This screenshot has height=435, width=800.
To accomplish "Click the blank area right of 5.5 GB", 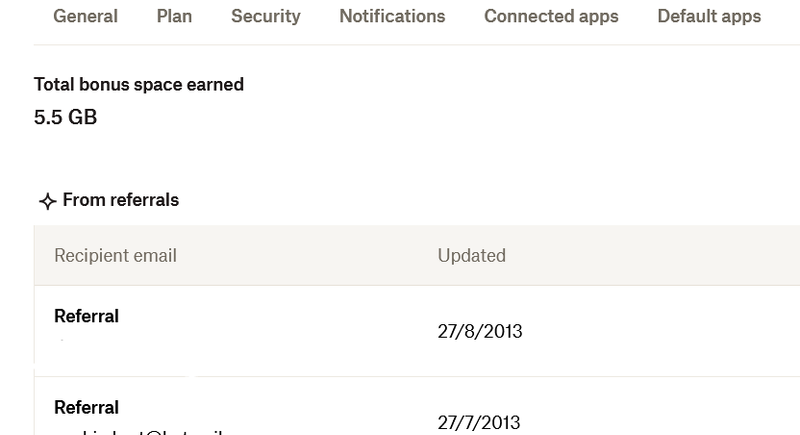I will pyautogui.click(x=400, y=117).
